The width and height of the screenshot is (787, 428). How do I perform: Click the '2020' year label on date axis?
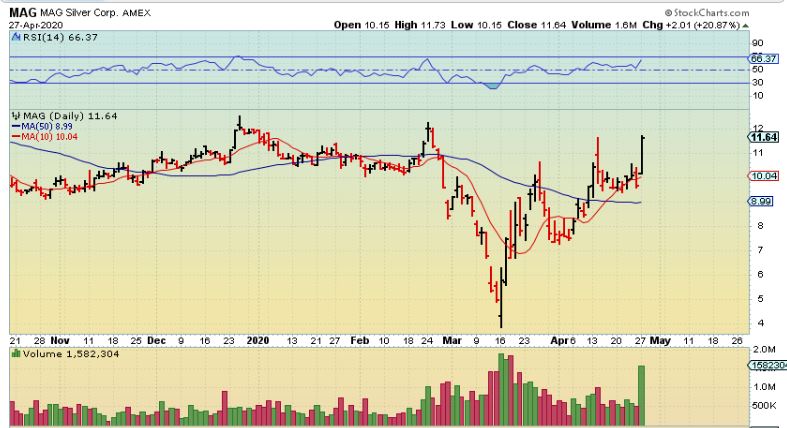click(x=258, y=341)
